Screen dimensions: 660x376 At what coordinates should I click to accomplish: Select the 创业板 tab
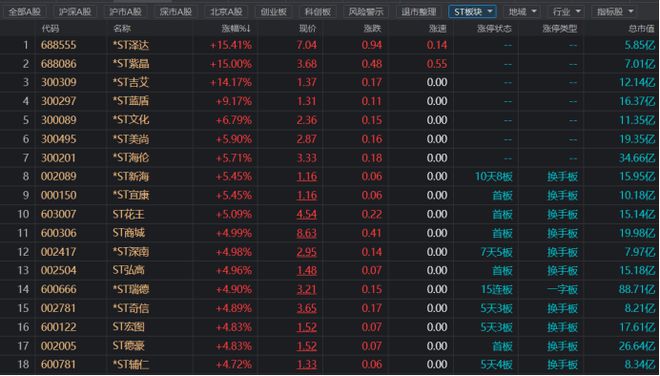point(274,12)
